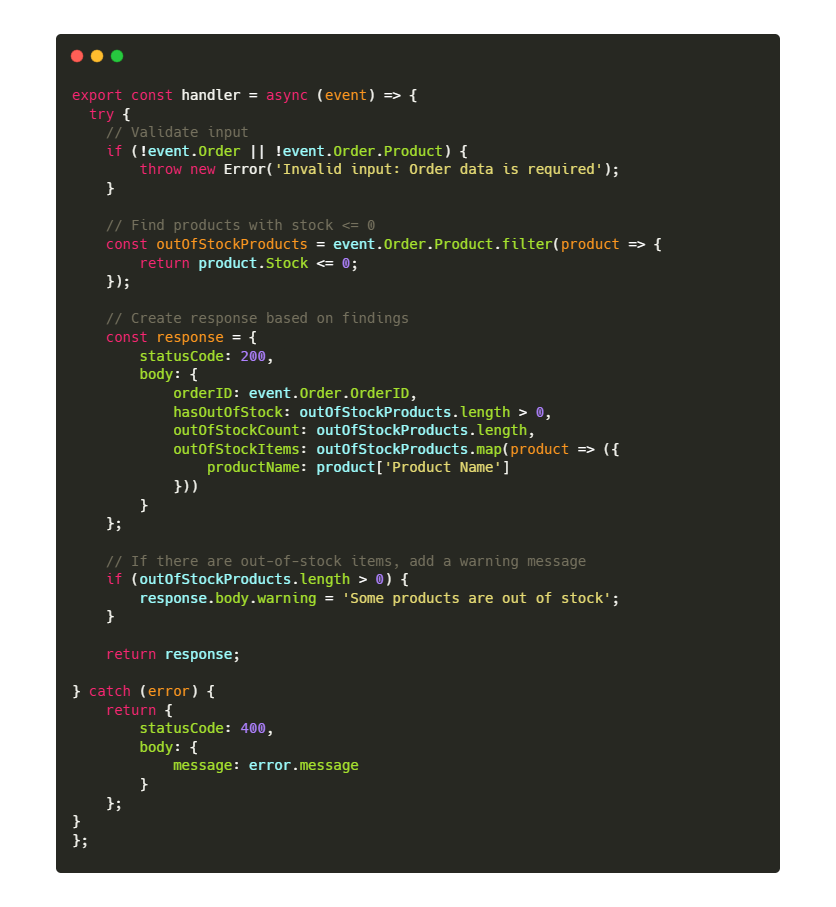The image size is (836, 907).
Task: Click the red close dot
Action: tap(77, 56)
